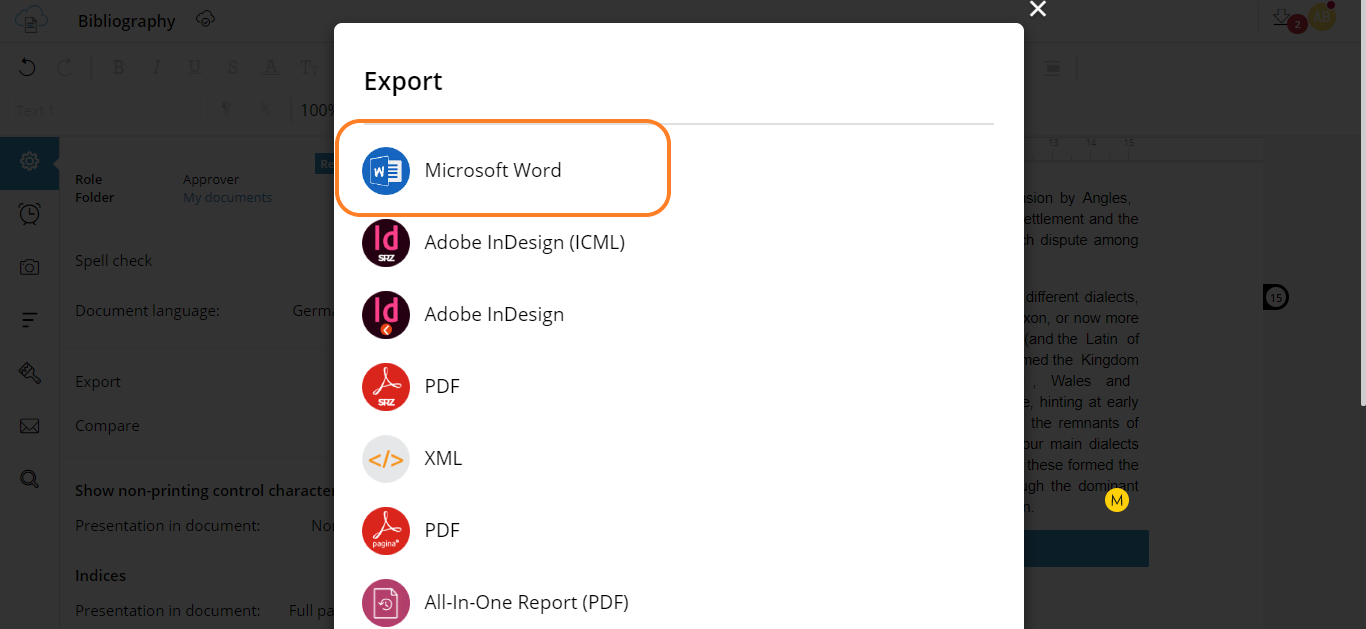Click the Tт text size icon
Screen dimensions: 1366x629
tap(309, 68)
